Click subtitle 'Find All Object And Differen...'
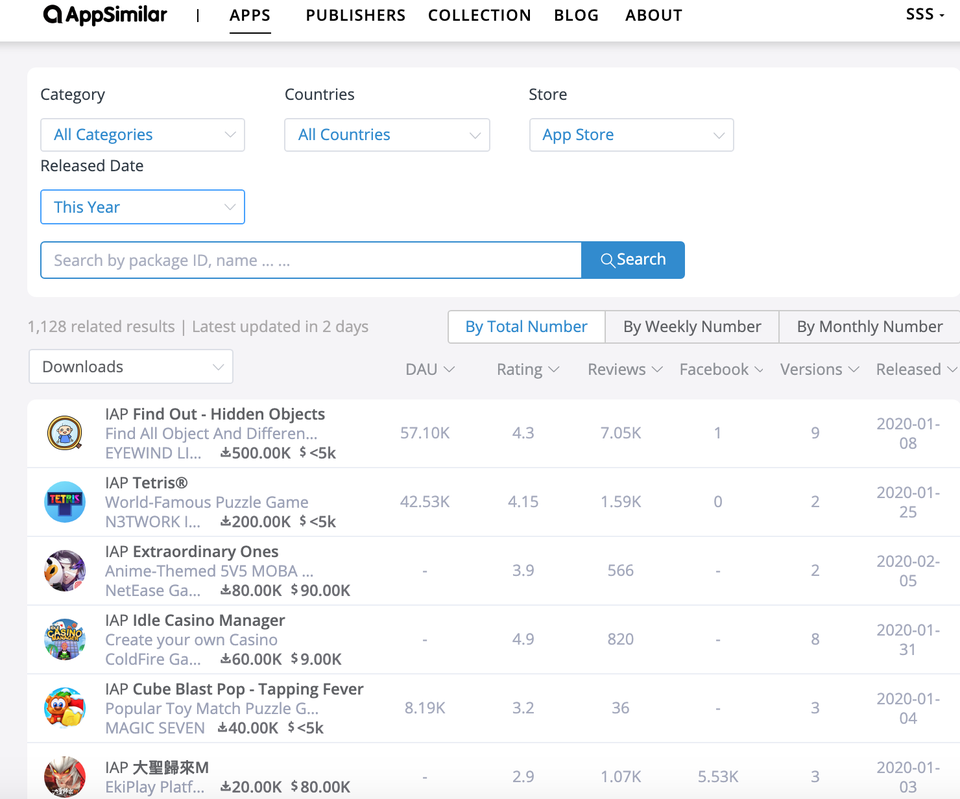Viewport: 960px width, 799px height. point(211,433)
